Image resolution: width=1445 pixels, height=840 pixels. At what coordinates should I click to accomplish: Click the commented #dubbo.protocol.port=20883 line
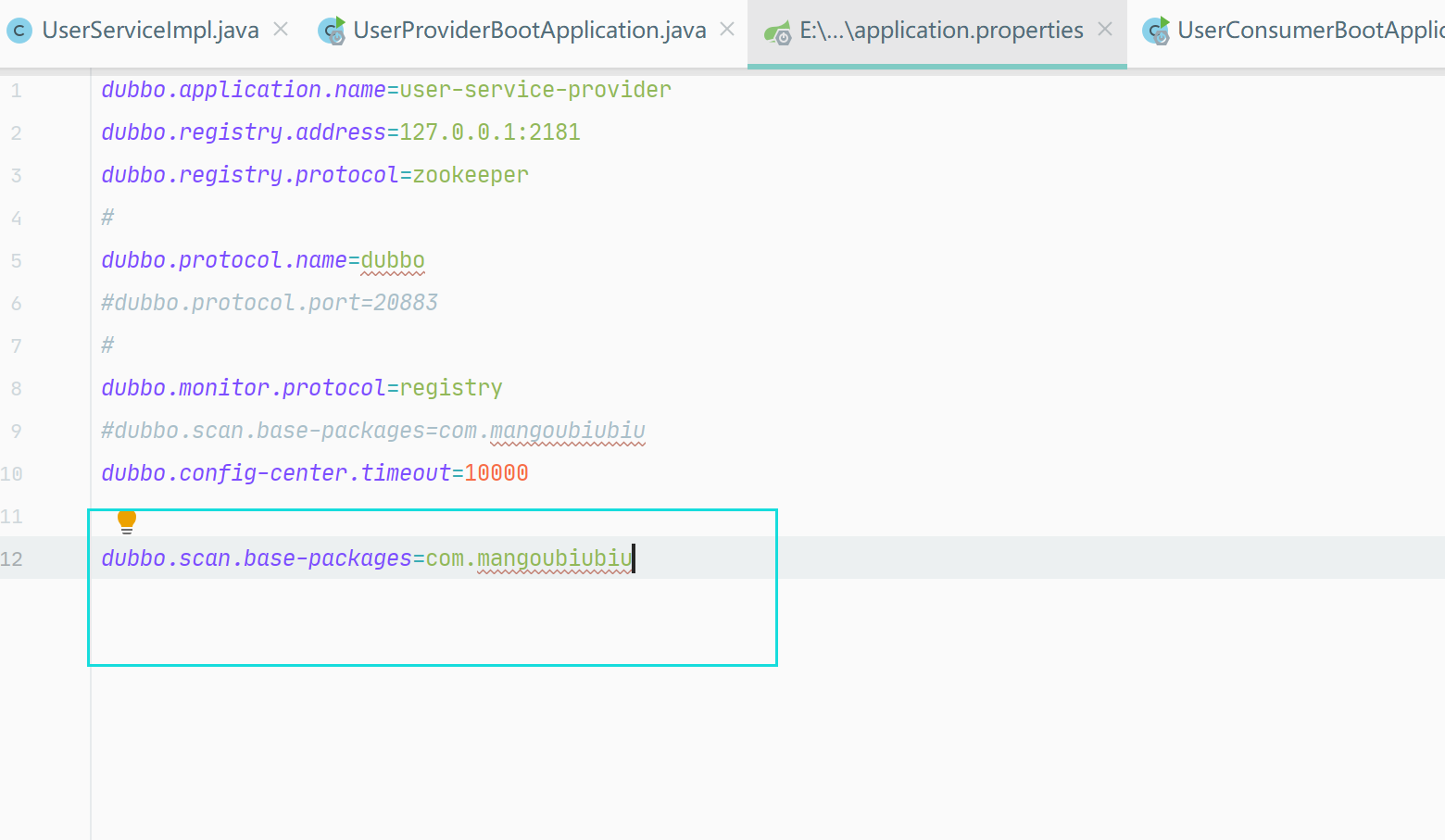pos(270,303)
